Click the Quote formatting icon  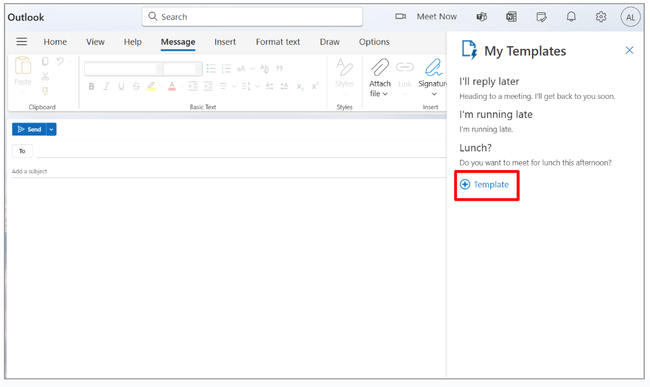click(x=279, y=68)
